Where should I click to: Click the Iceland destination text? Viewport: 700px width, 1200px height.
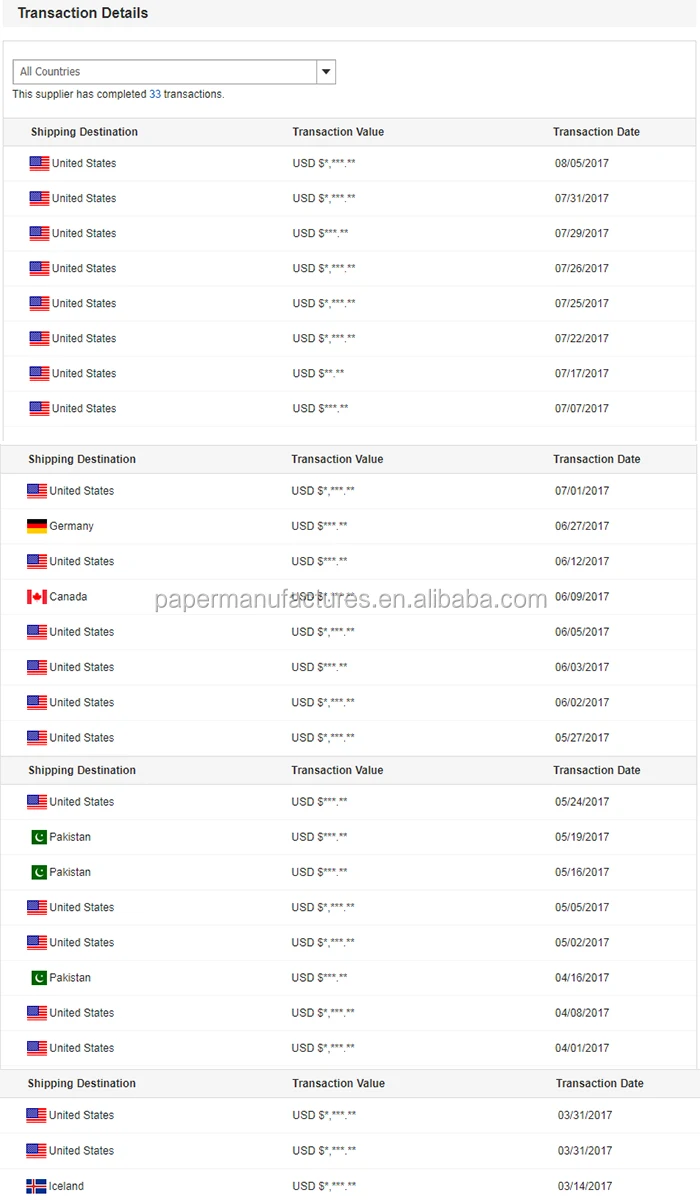(67, 1186)
